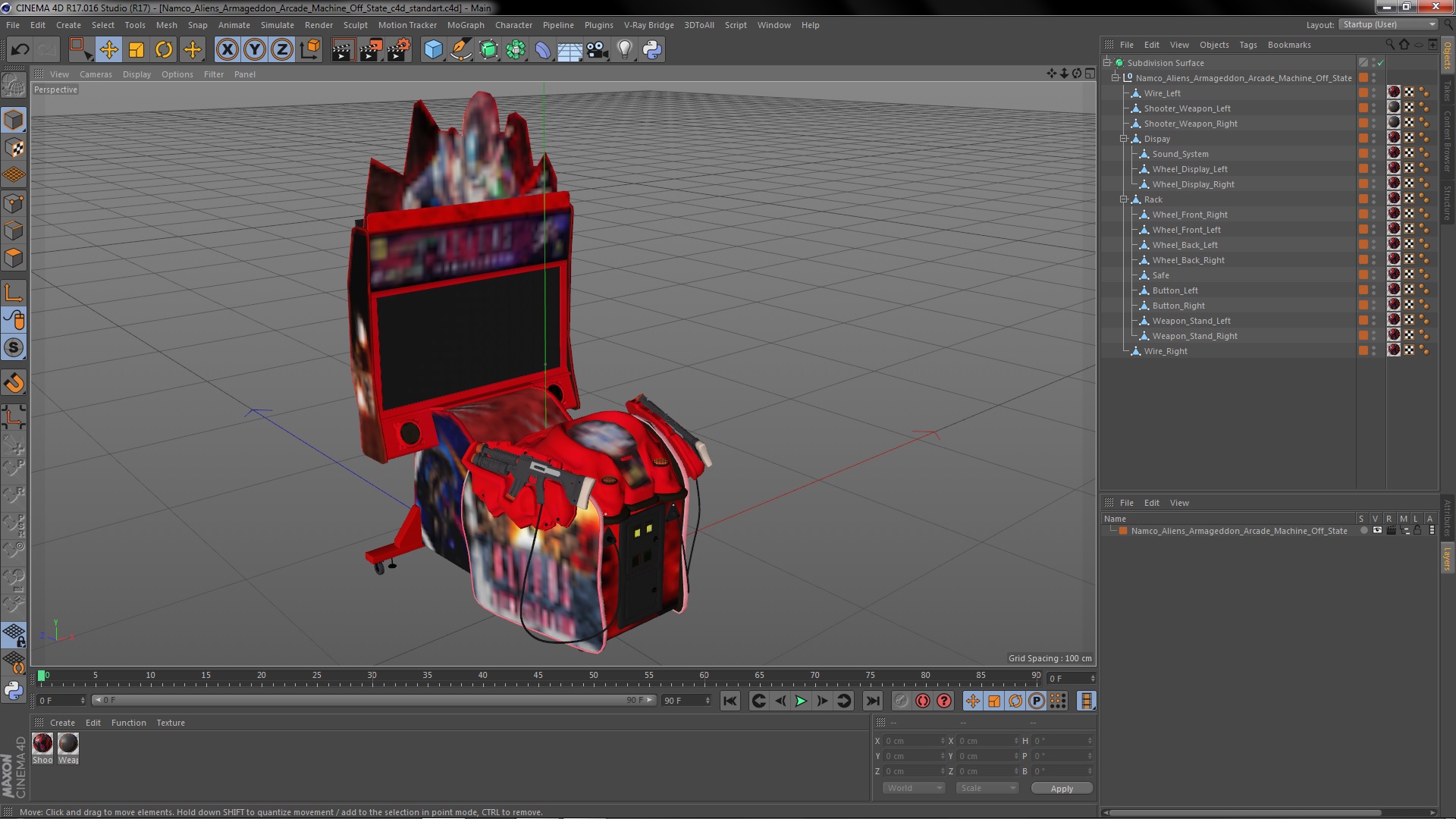
Task: Toggle X axis lock
Action: pos(227,50)
